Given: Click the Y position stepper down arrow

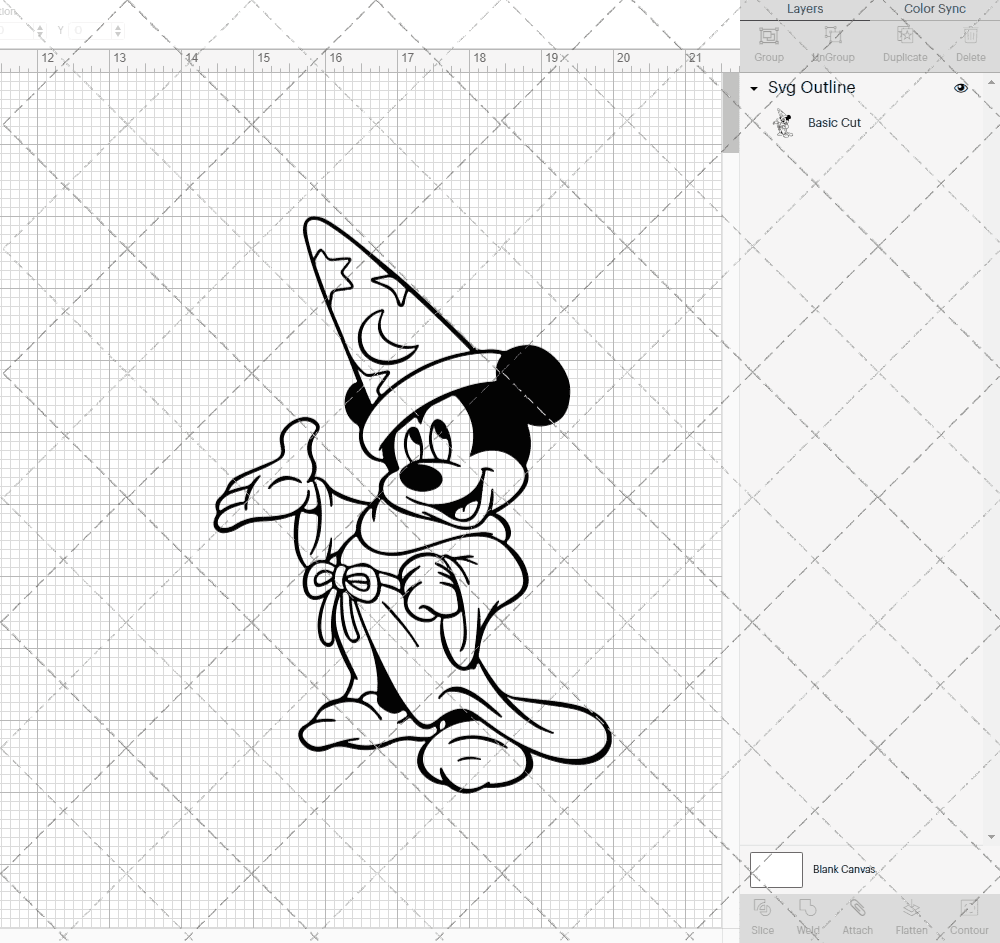Looking at the screenshot, I should (x=117, y=34).
